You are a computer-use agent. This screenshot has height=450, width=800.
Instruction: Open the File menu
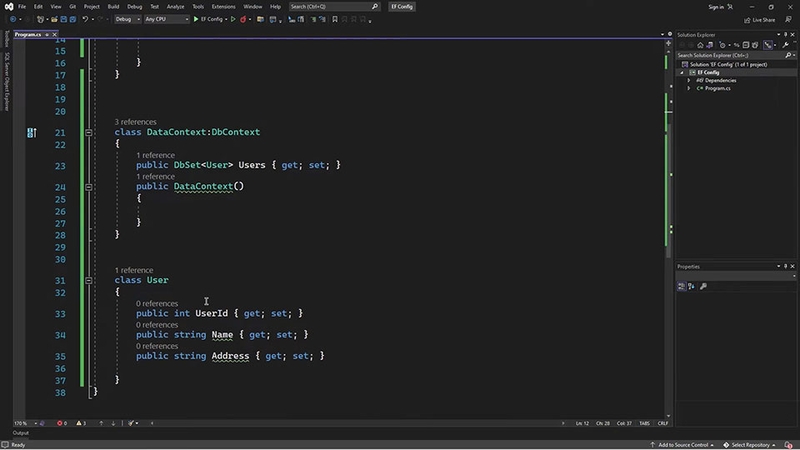coord(22,7)
